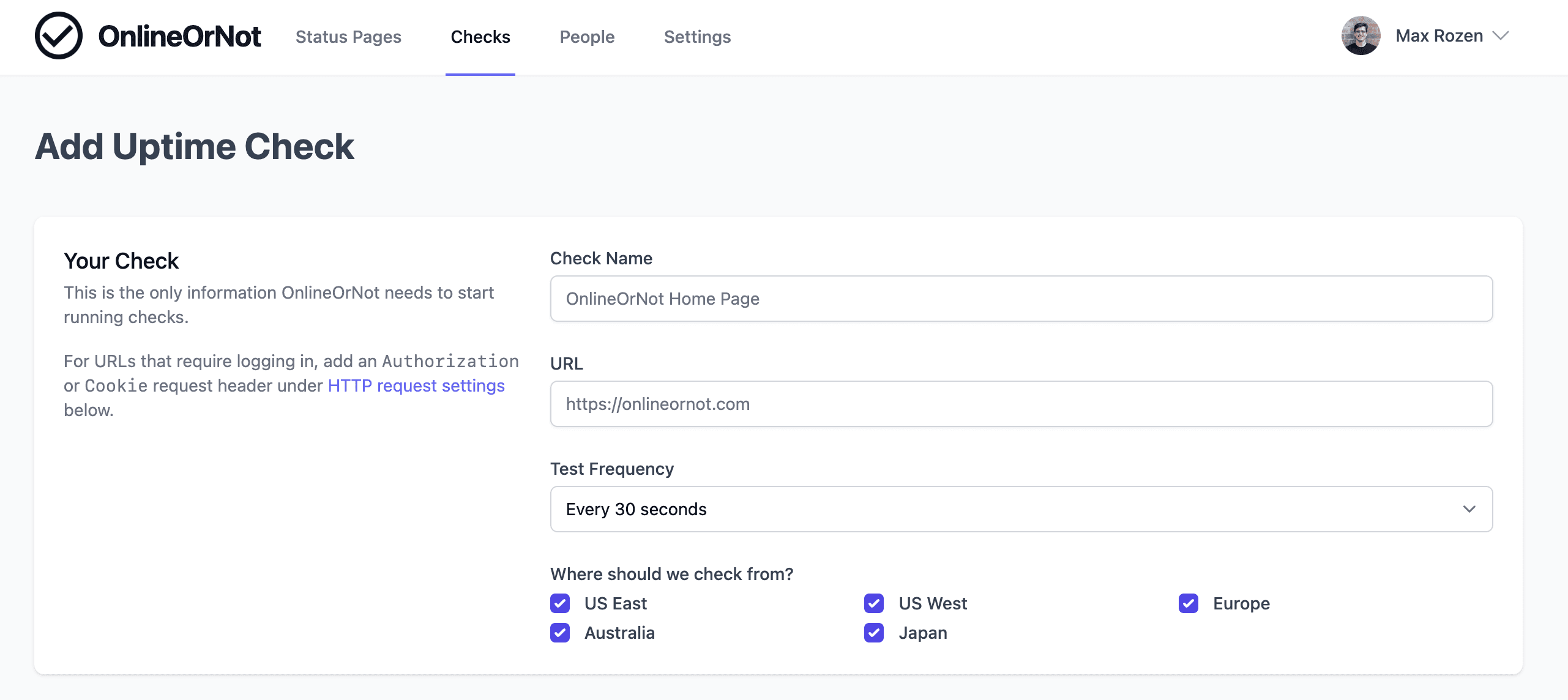
Task: Open the People section
Action: click(x=587, y=37)
